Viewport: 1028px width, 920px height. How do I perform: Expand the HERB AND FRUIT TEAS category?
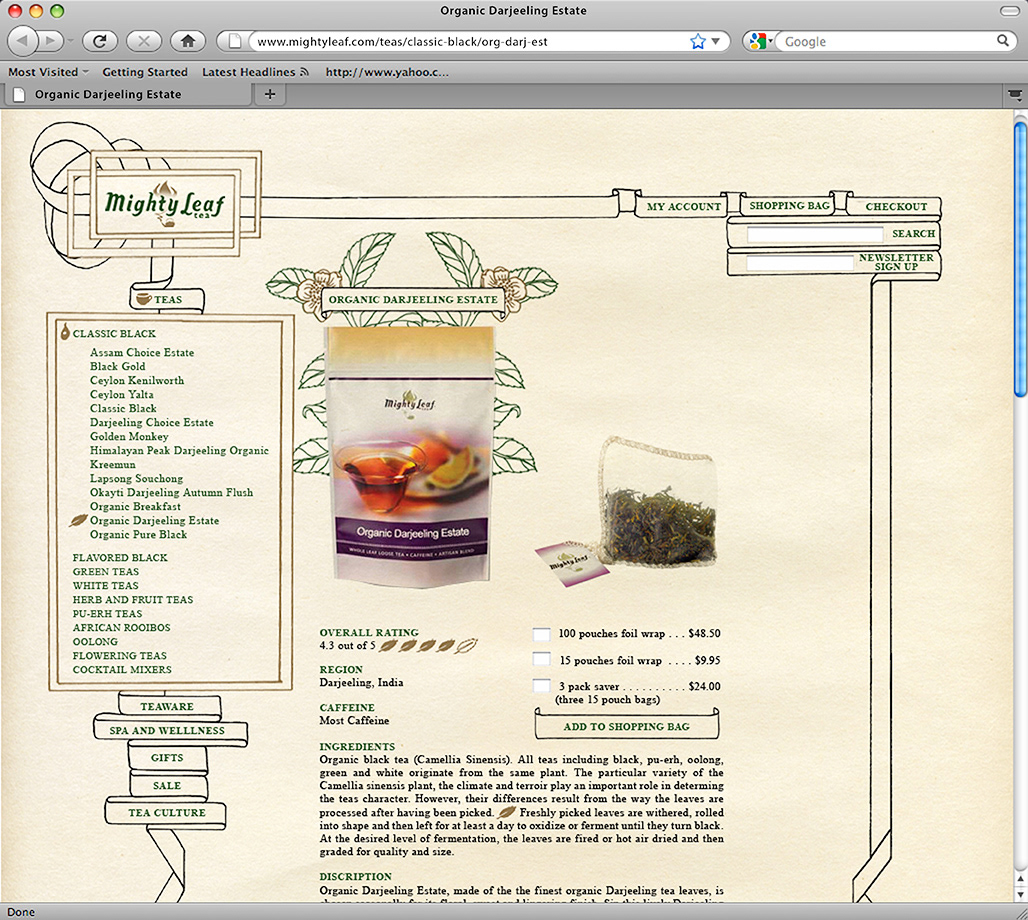[133, 599]
